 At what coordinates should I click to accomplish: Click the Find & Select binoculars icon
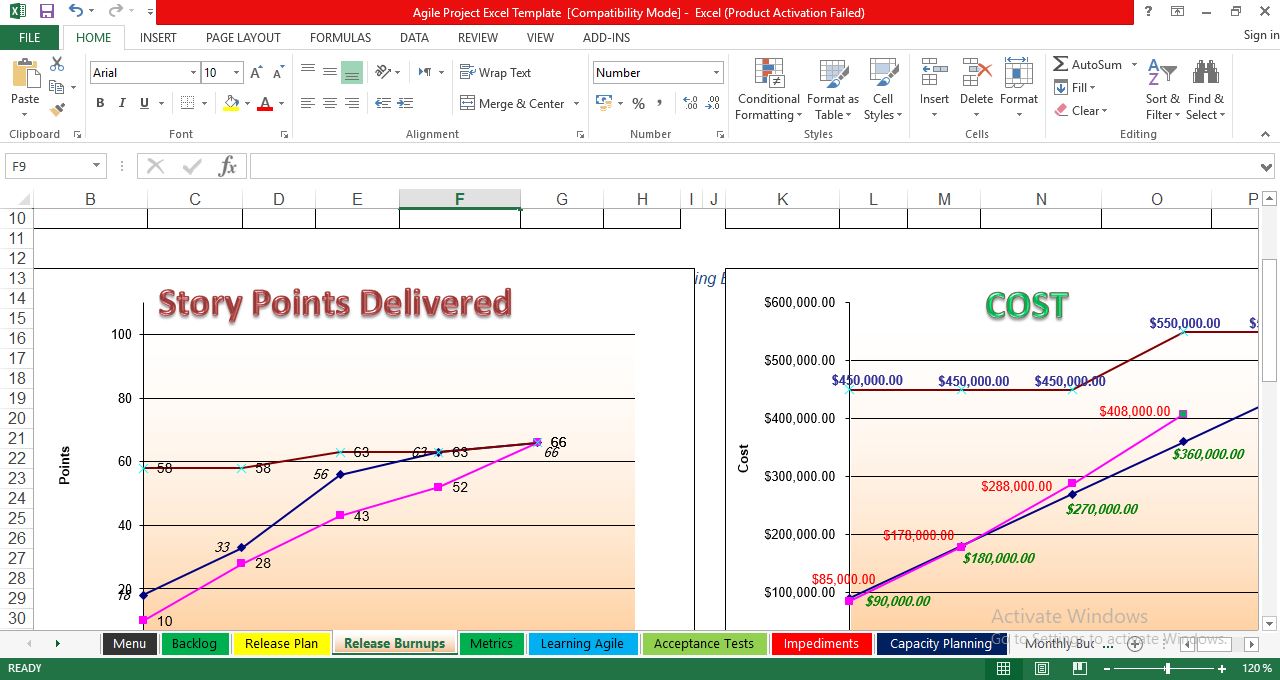1205,73
